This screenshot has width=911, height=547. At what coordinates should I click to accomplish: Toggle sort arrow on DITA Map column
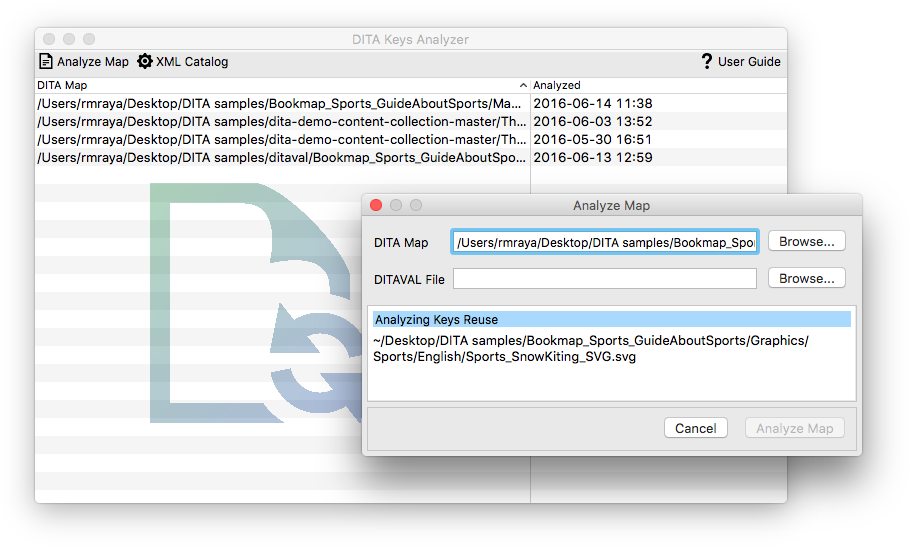click(x=523, y=85)
